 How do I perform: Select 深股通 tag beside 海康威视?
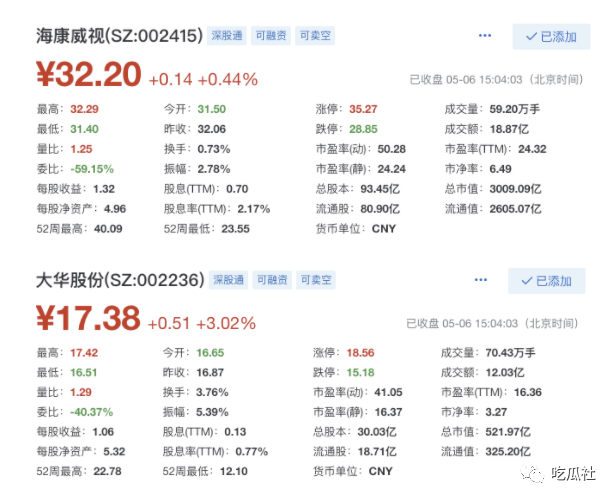(x=226, y=36)
